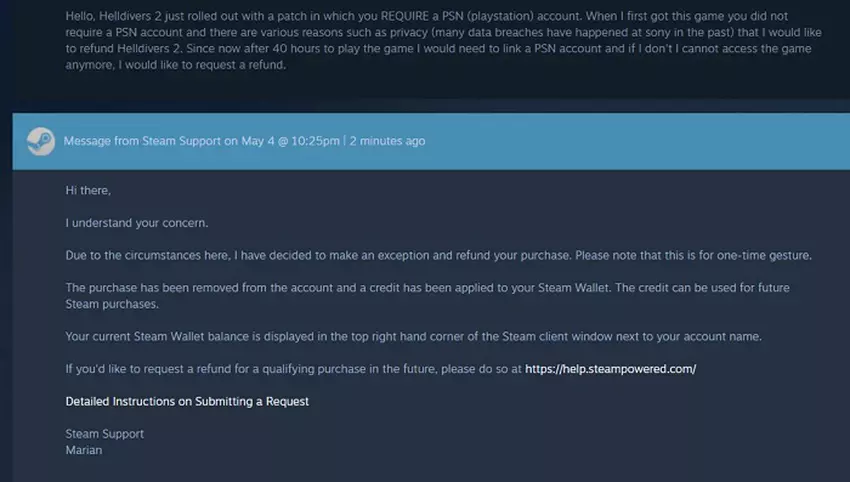
Task: Click the 'May 4 @ 10:25pm' date
Action: pyautogui.click(x=289, y=141)
